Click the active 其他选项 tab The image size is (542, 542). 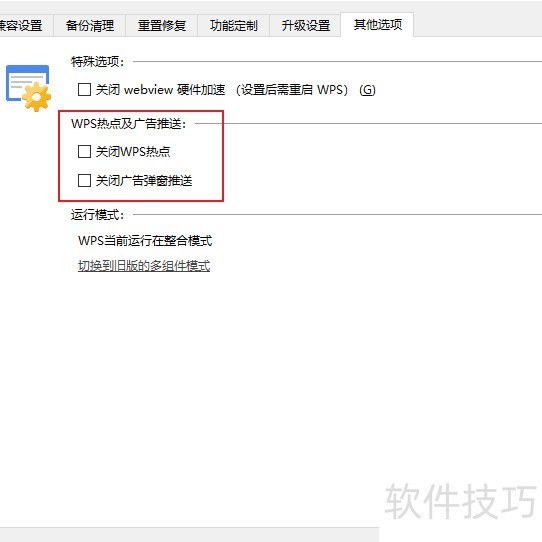pos(377,25)
